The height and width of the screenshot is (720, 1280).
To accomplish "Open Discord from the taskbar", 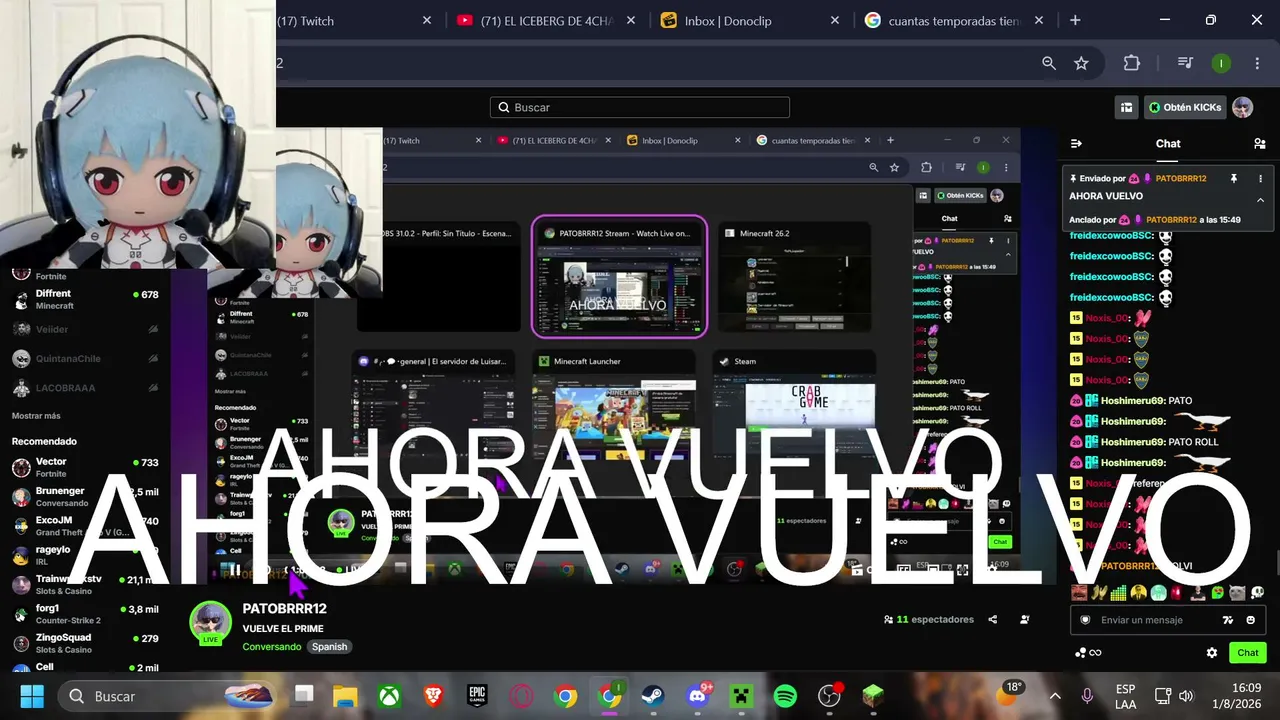I will click(x=698, y=696).
